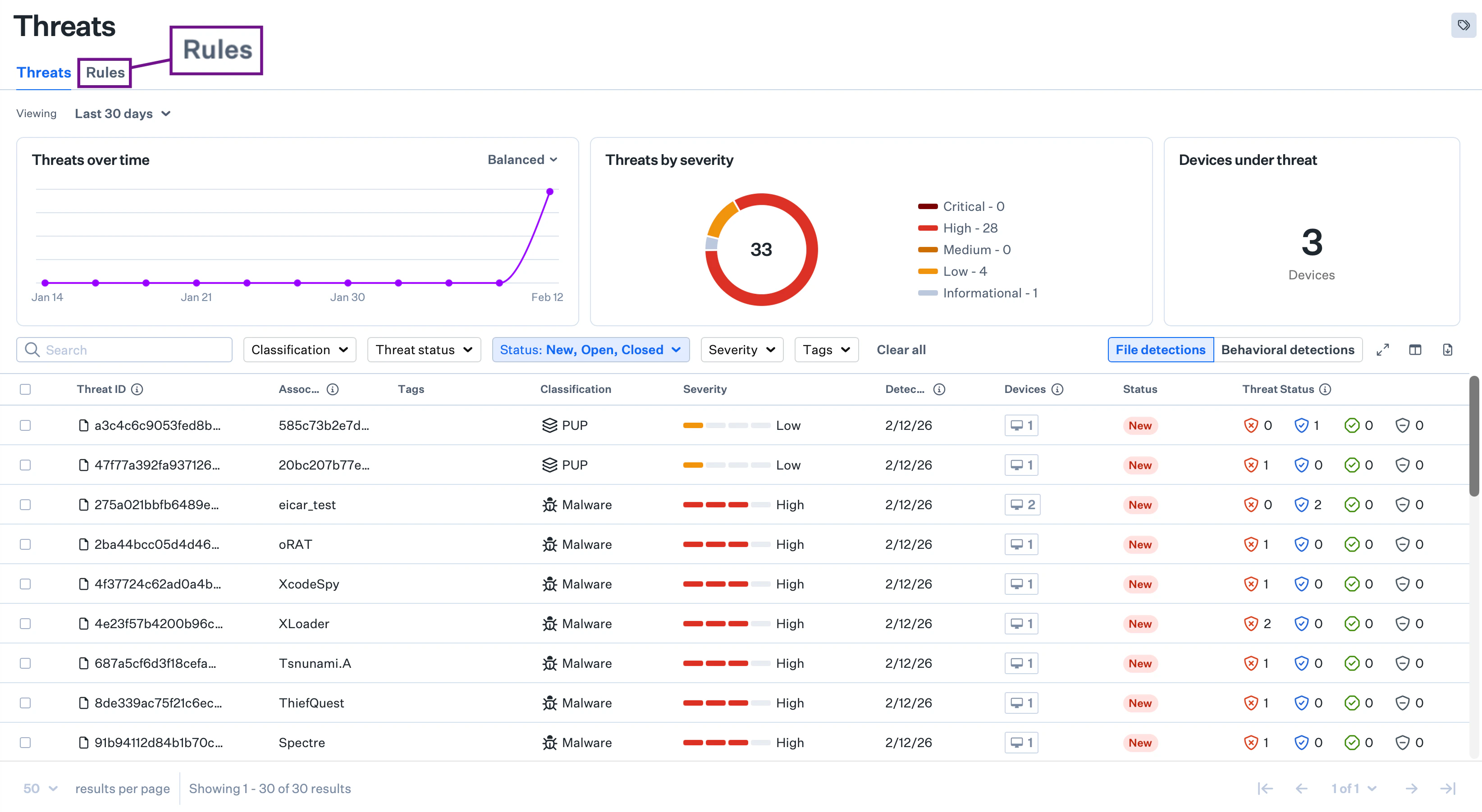Toggle the select-all checkbox in the table header
This screenshot has height=812, width=1482.
point(25,389)
